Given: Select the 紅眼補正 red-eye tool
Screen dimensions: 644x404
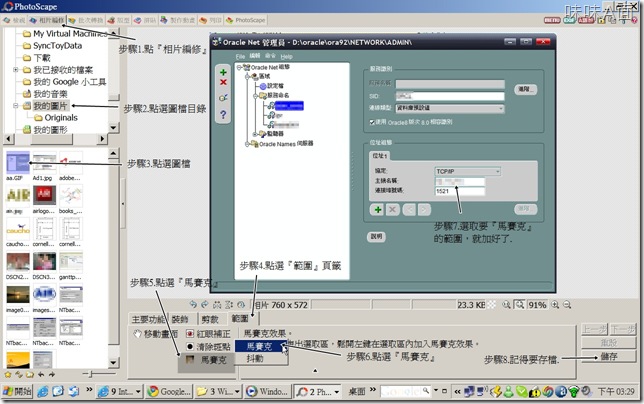Looking at the screenshot, I should [x=208, y=334].
